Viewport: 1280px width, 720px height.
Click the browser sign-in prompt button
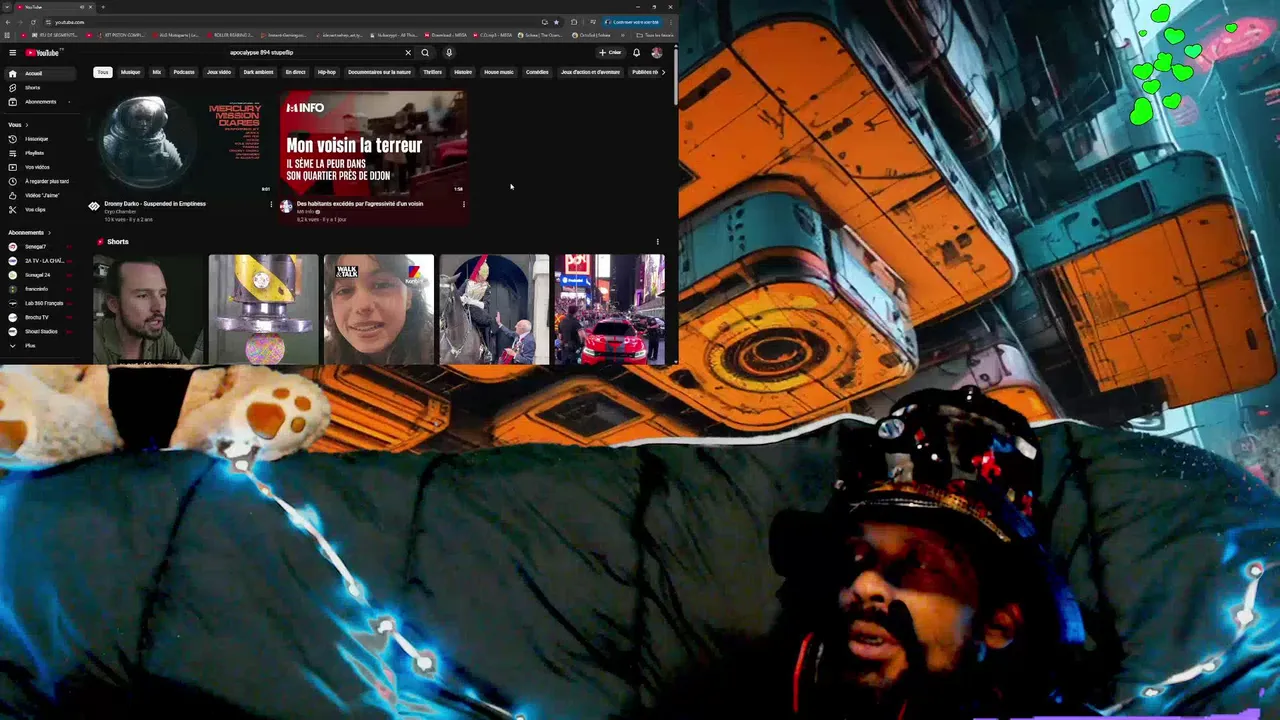tap(631, 22)
